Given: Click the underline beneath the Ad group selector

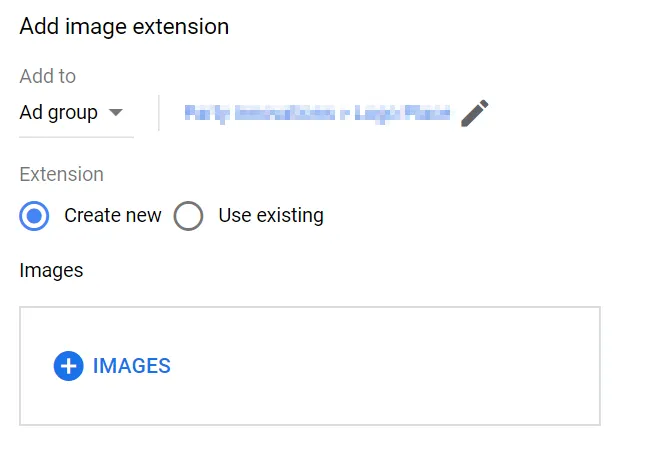Looking at the screenshot, I should [x=76, y=137].
